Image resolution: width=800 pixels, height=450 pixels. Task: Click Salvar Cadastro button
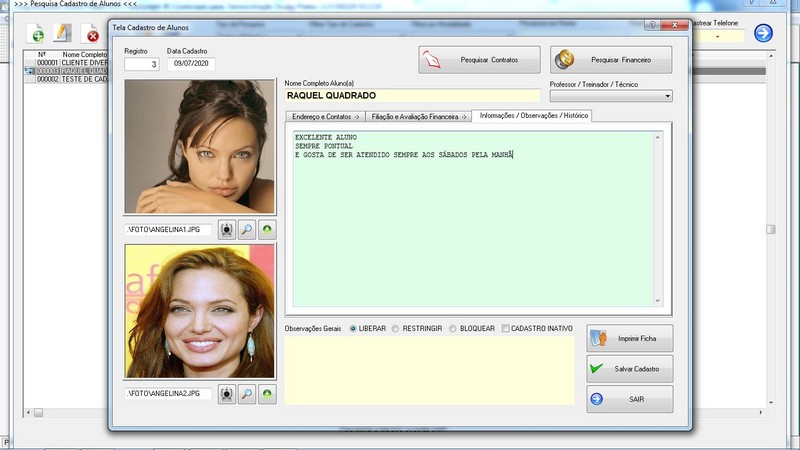(x=630, y=369)
